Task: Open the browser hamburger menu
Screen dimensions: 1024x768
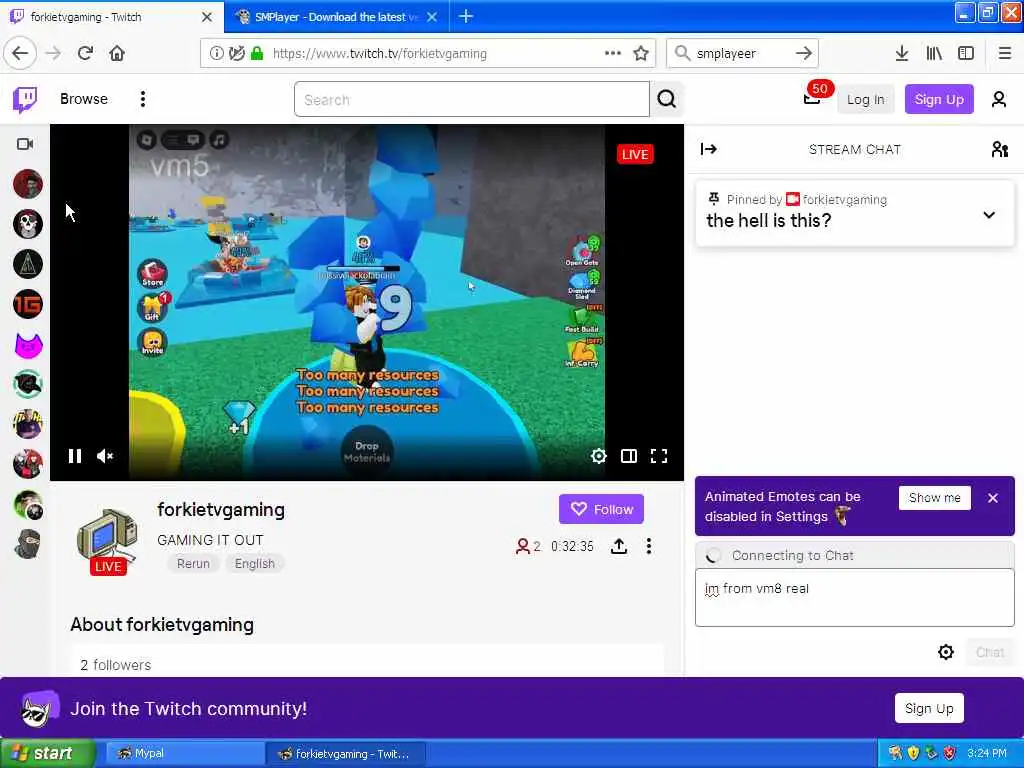Action: click(x=1004, y=54)
